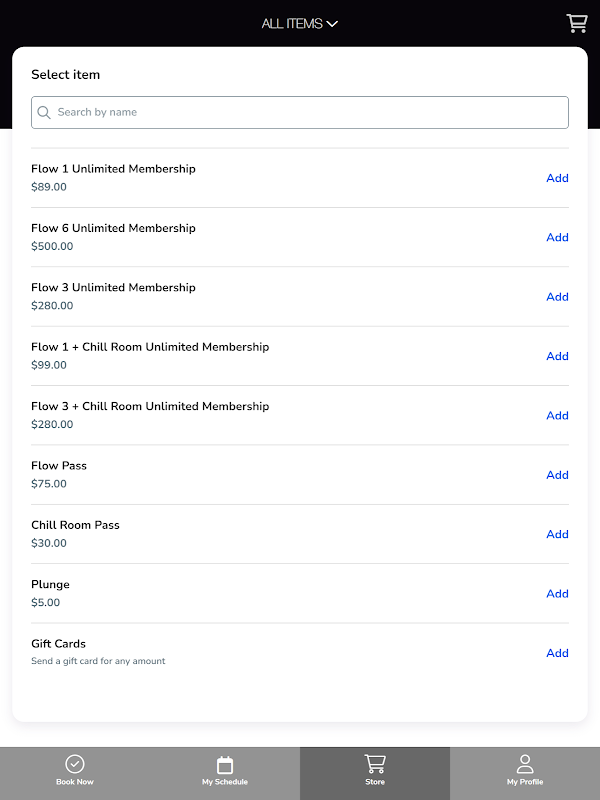This screenshot has width=600, height=800.
Task: Switch to the My Schedule tab label
Action: pyautogui.click(x=225, y=782)
